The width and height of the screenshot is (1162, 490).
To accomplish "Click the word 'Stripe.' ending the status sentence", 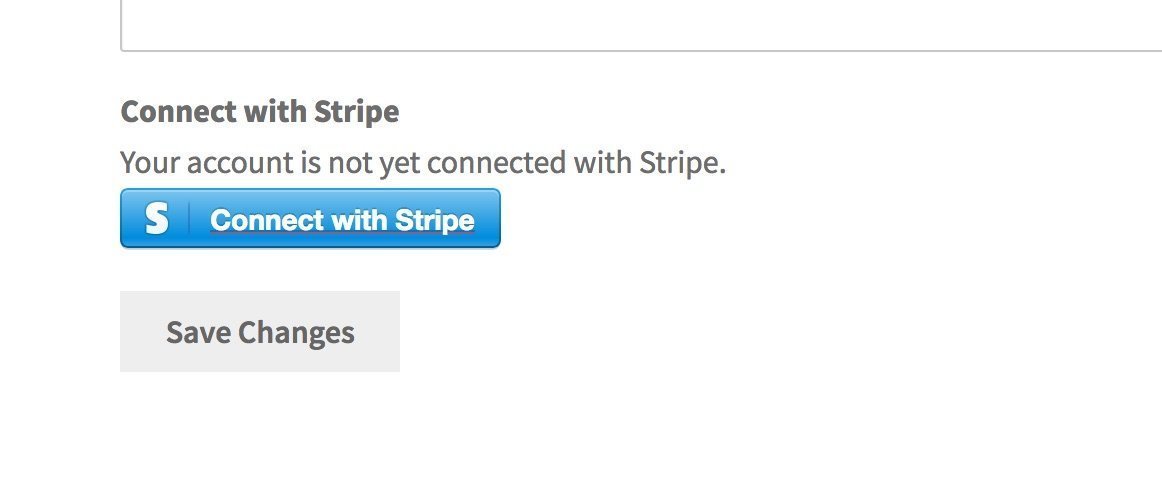I will (682, 163).
